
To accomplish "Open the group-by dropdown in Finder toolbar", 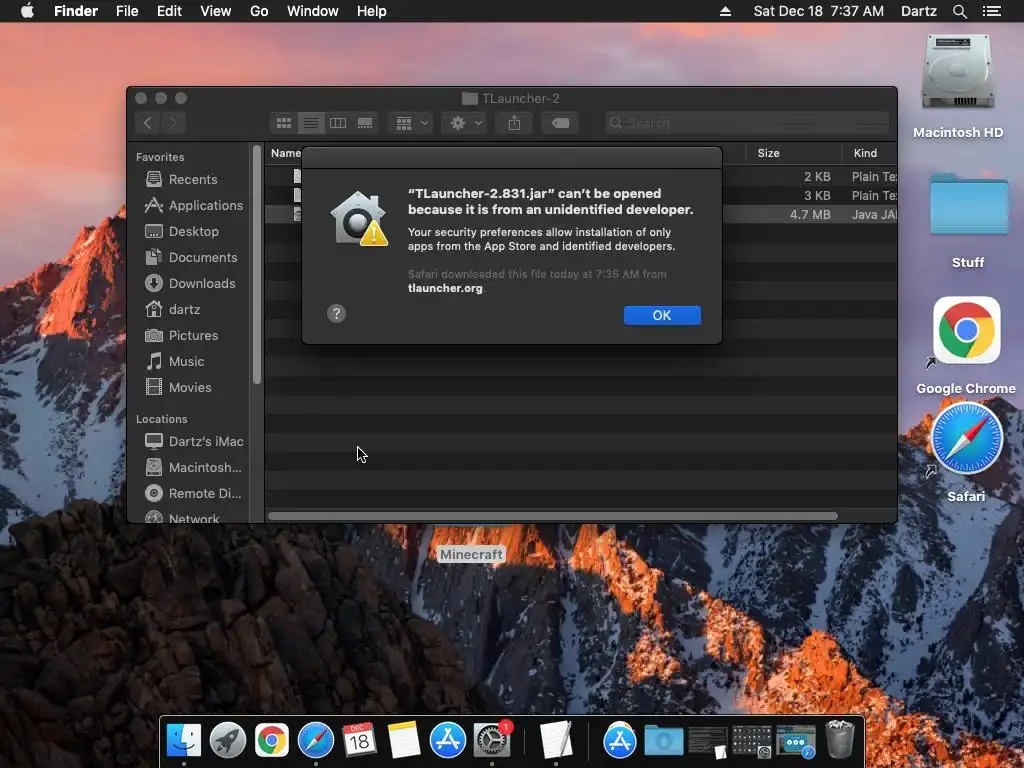I will point(411,123).
